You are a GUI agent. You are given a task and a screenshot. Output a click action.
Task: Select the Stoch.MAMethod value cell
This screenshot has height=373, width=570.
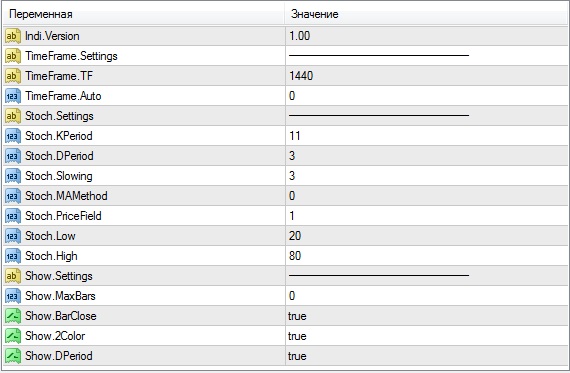[426, 196]
